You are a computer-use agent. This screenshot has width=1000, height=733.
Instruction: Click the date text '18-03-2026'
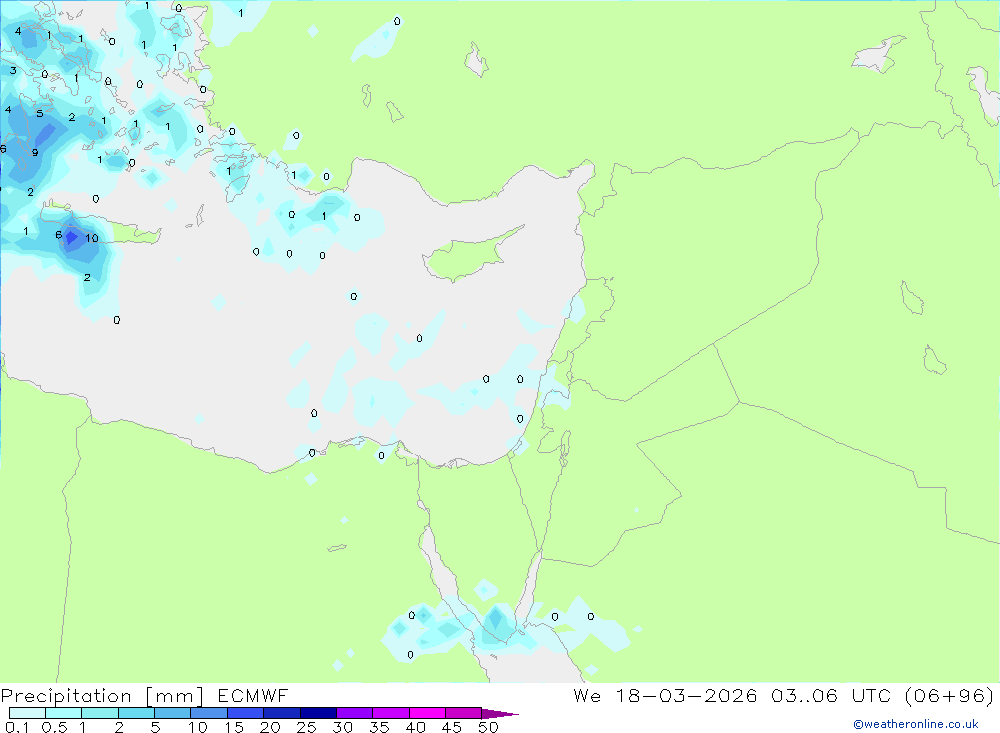(686, 696)
